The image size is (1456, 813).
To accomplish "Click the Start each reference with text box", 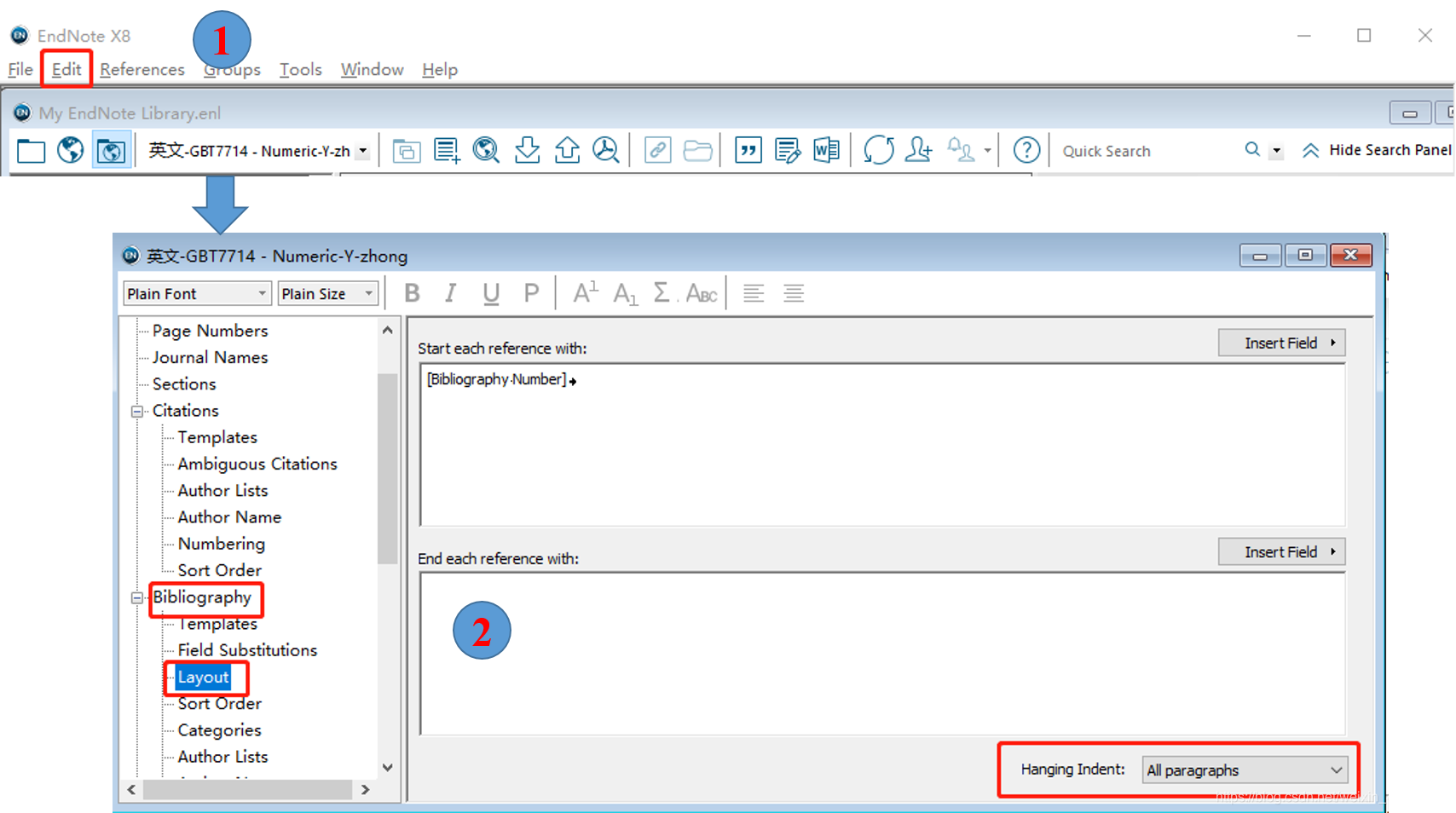I will point(882,445).
